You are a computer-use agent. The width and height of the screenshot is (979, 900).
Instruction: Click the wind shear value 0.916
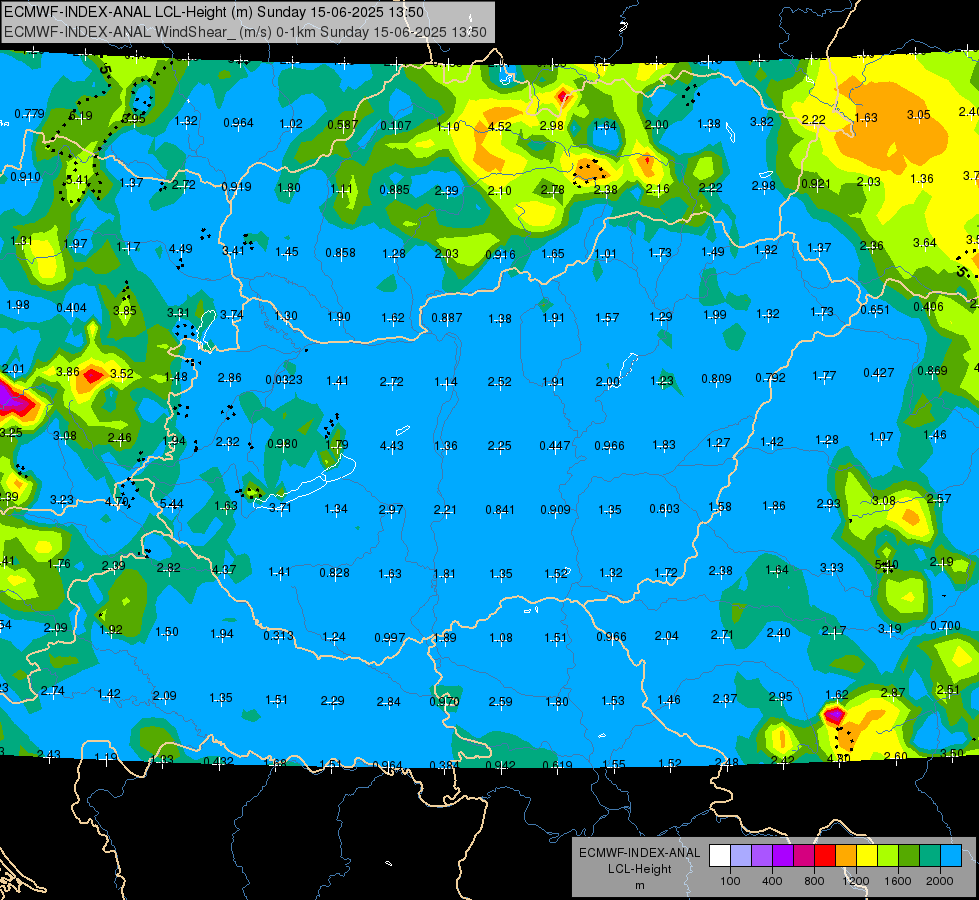500,255
